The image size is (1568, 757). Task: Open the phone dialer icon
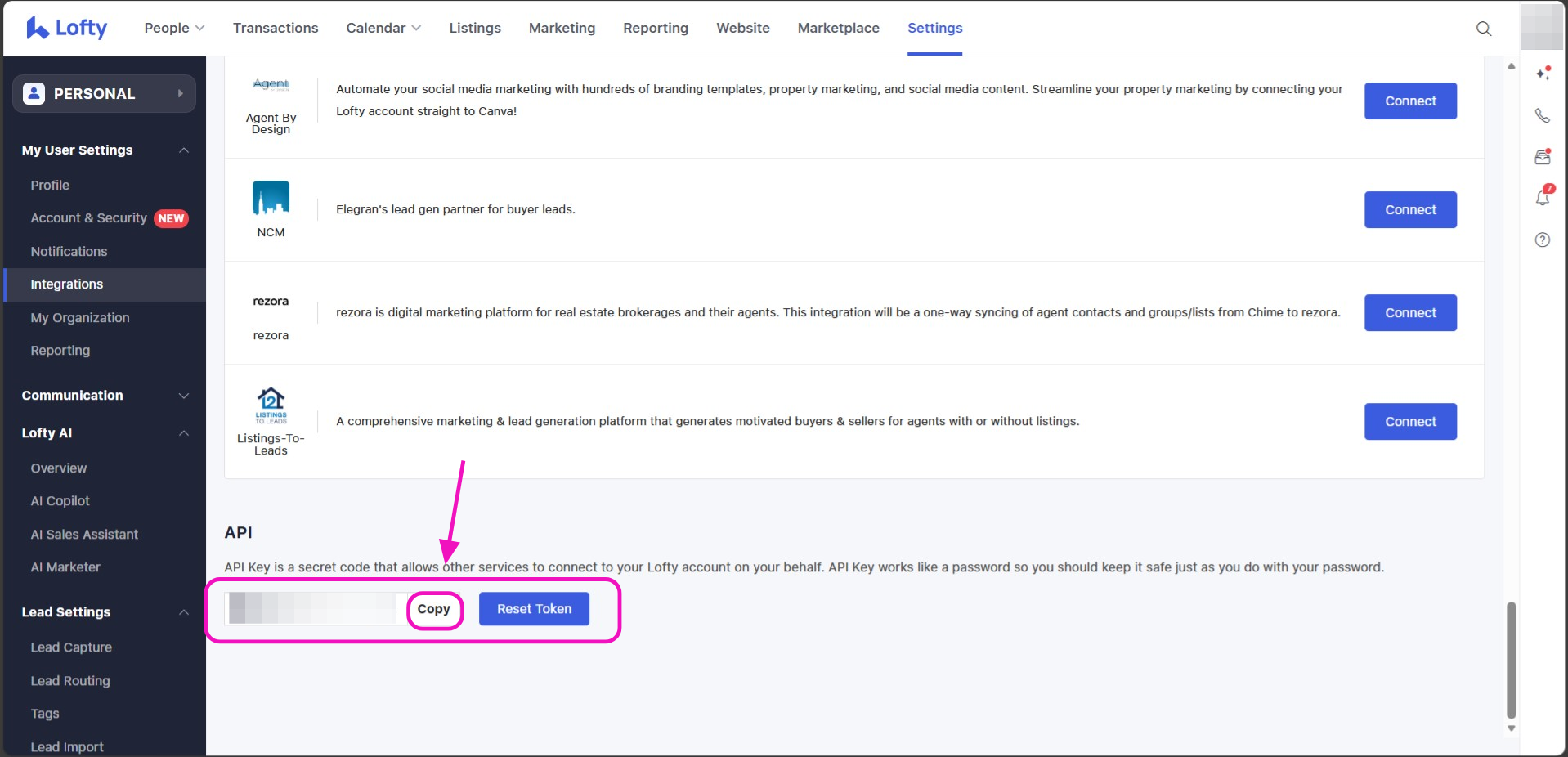(x=1542, y=115)
